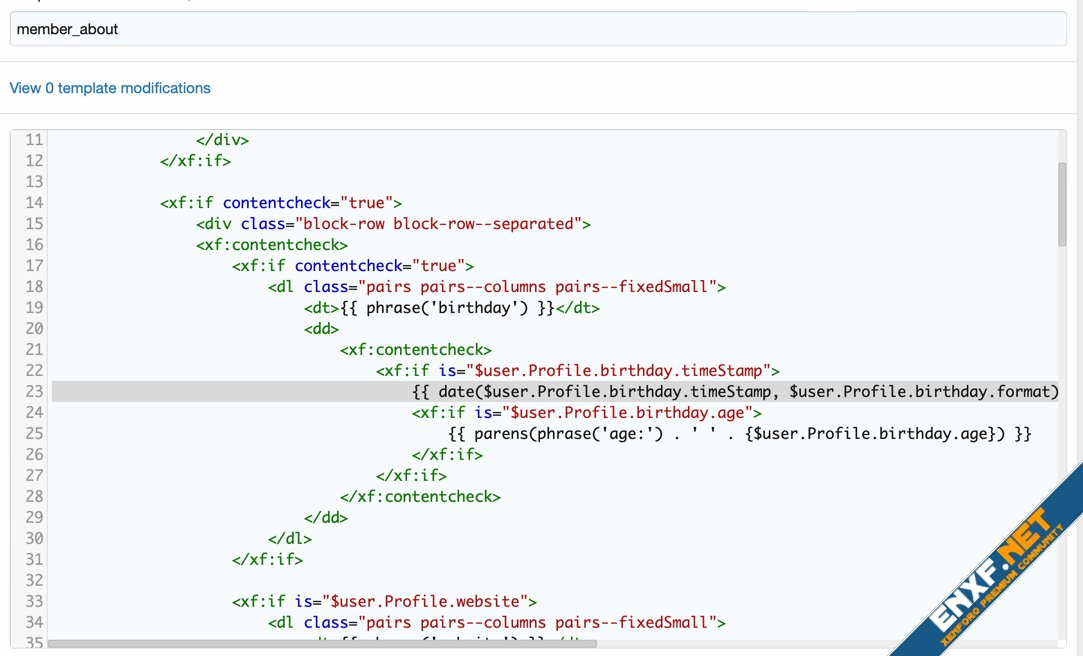This screenshot has width=1083, height=656.
Task: Open View 0 template modifications link
Action: 110,88
